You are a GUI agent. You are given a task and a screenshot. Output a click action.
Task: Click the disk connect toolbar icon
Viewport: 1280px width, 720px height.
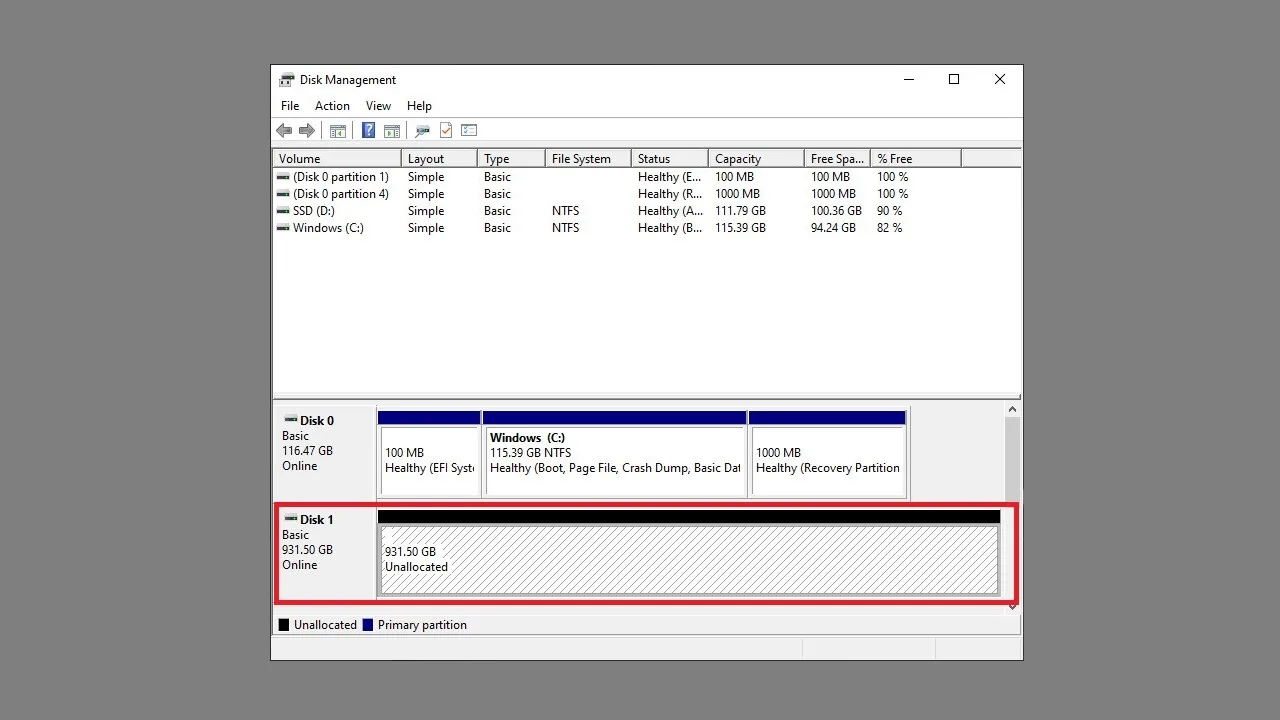tap(422, 131)
